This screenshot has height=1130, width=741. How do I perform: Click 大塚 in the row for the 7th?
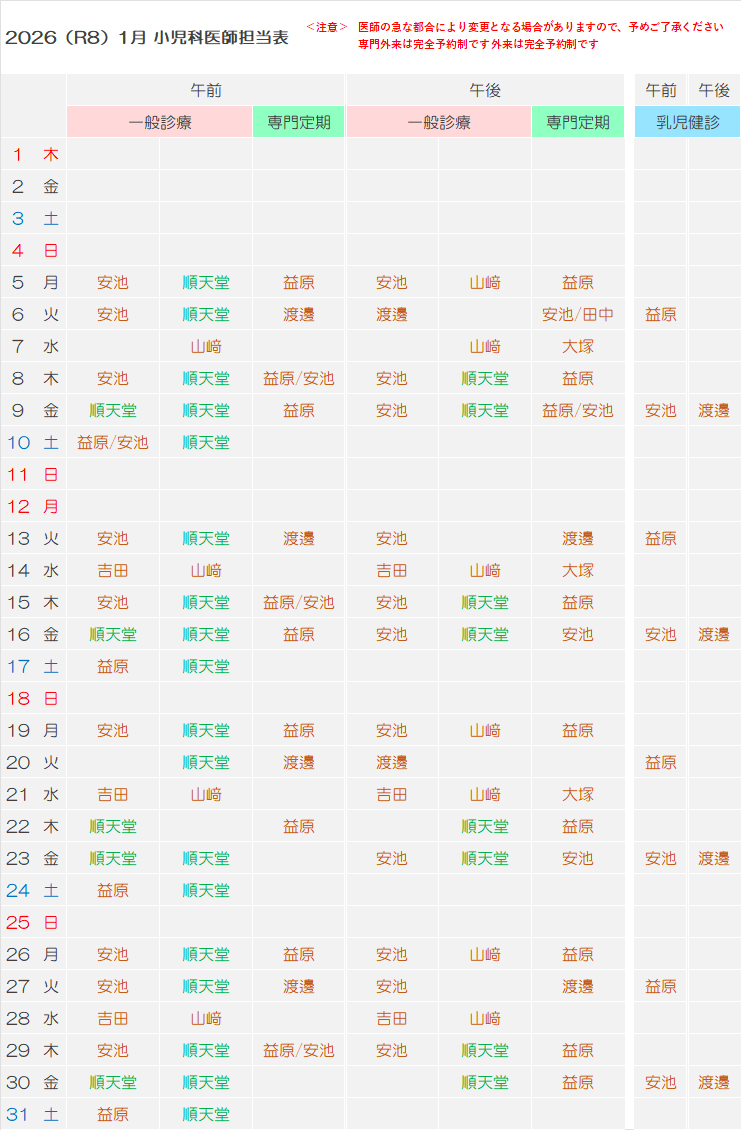[577, 347]
